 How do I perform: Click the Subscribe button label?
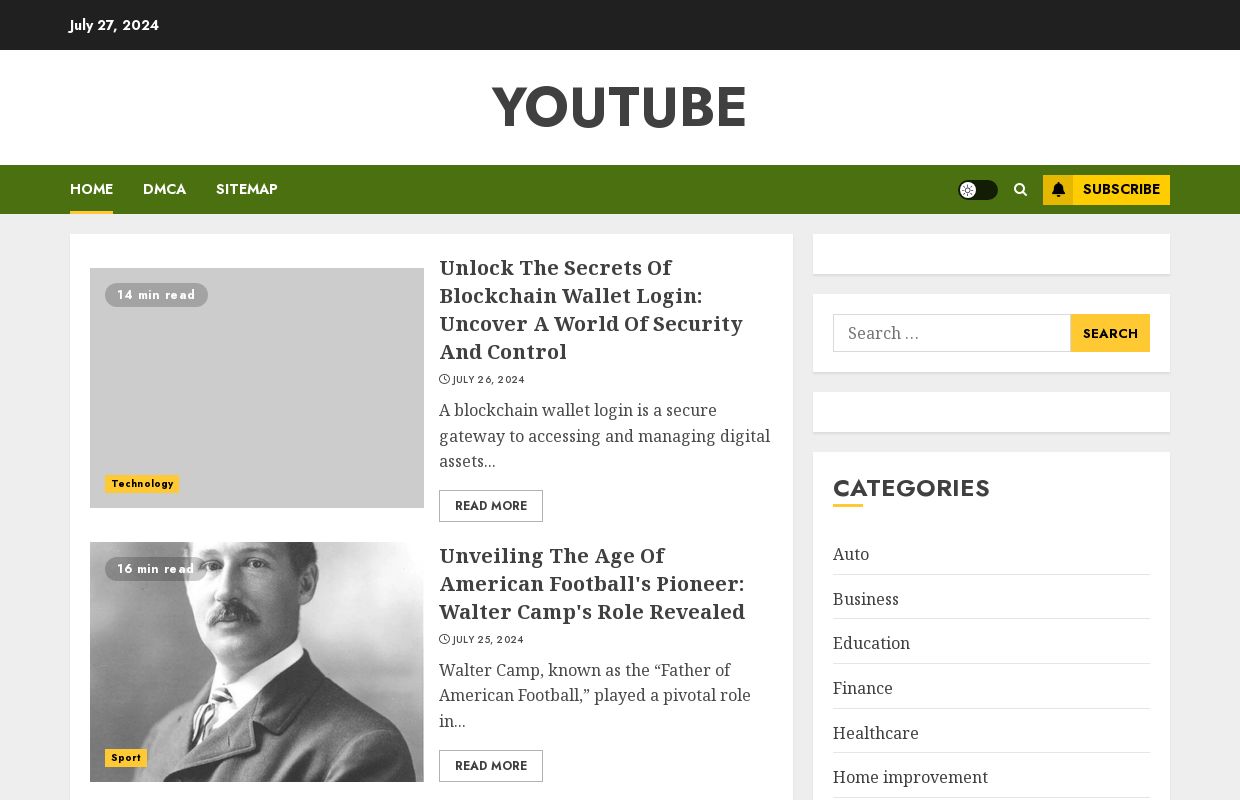[x=1121, y=190]
